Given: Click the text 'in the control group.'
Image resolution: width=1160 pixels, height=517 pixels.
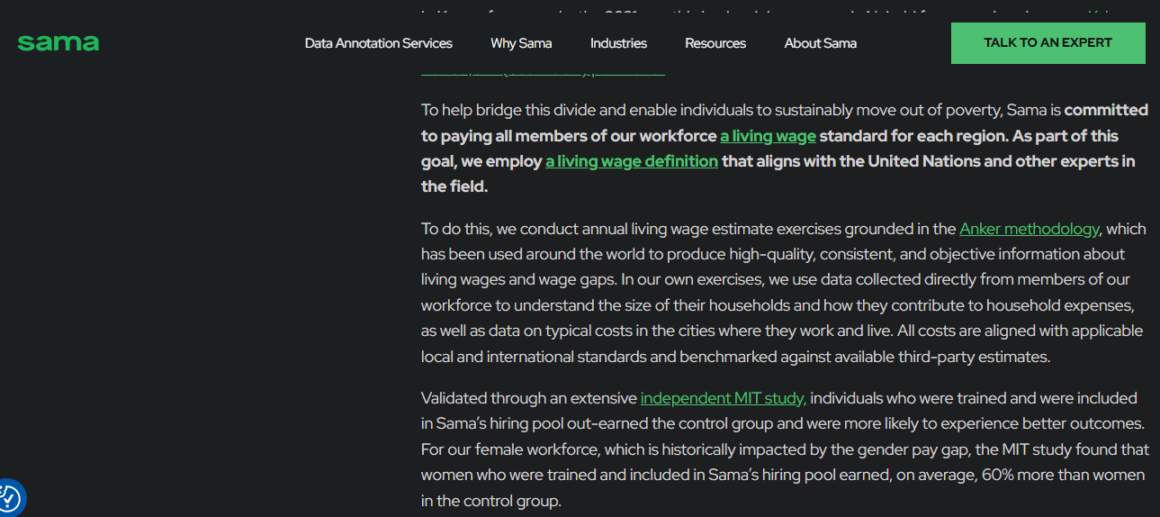Looking at the screenshot, I should (x=491, y=500).
